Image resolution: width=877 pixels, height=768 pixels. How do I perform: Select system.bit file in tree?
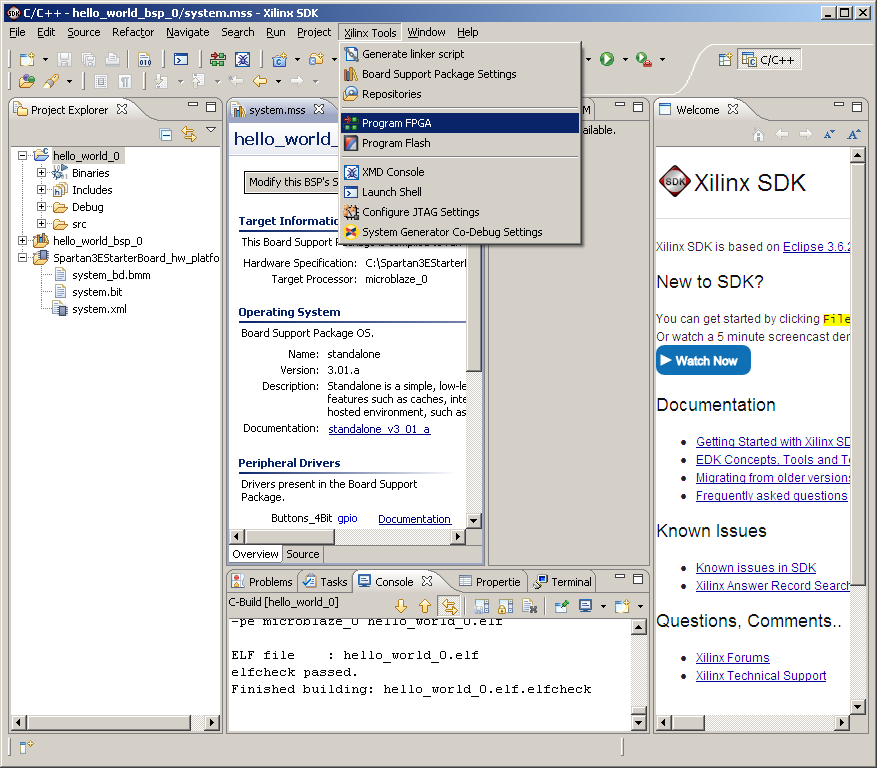click(97, 292)
